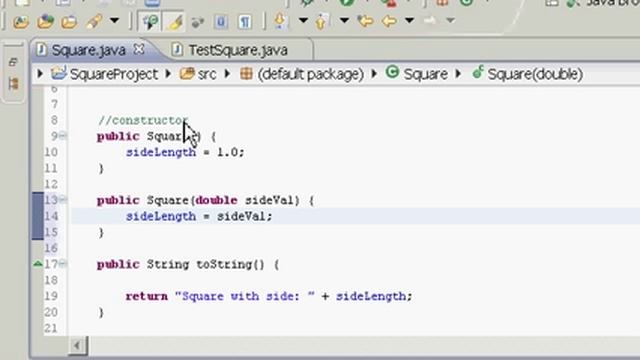
Task: Expand the arrow after src breadcrumb
Action: (x=227, y=74)
